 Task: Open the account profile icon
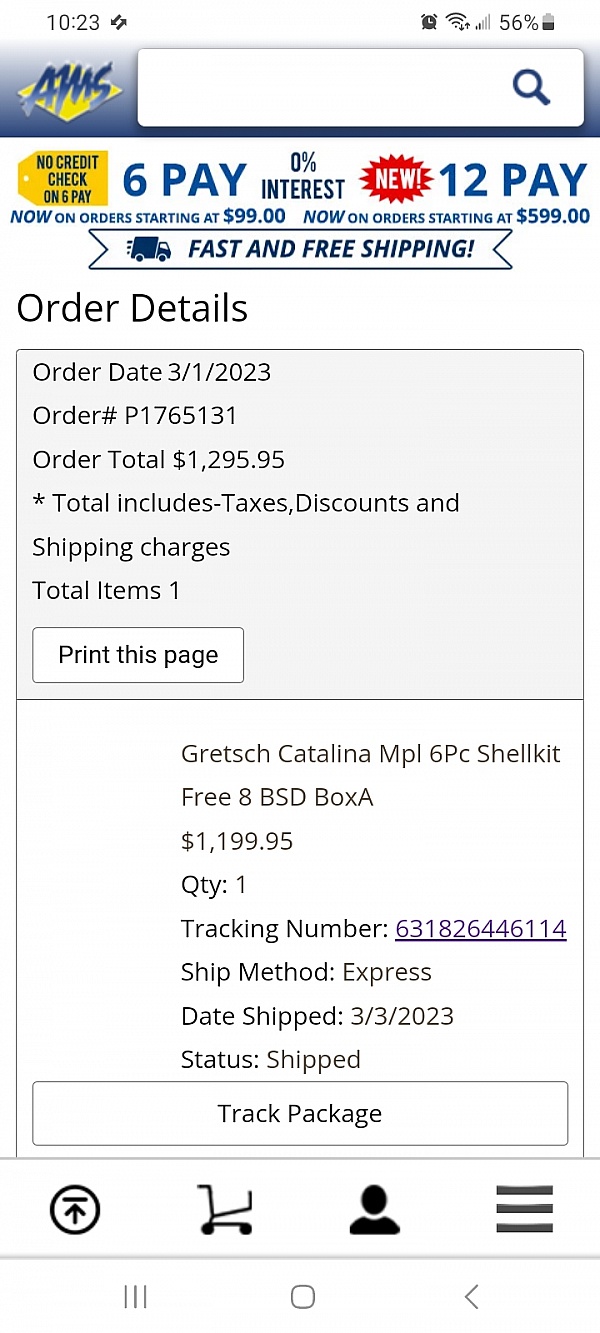(375, 1210)
